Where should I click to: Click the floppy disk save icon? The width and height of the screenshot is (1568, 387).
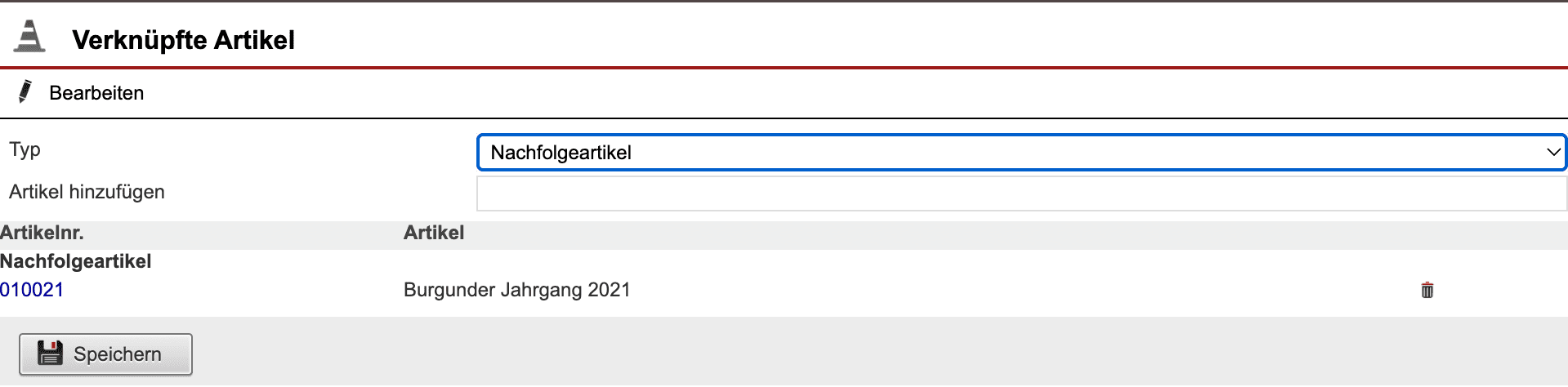[50, 354]
